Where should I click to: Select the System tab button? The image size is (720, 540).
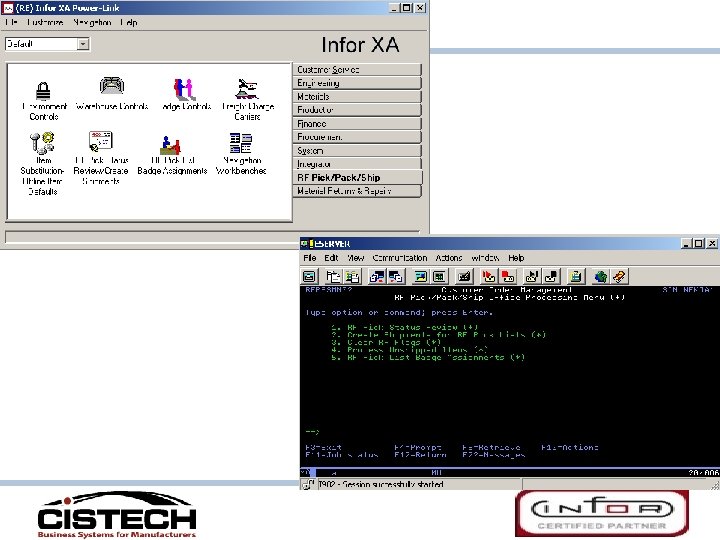click(x=357, y=151)
